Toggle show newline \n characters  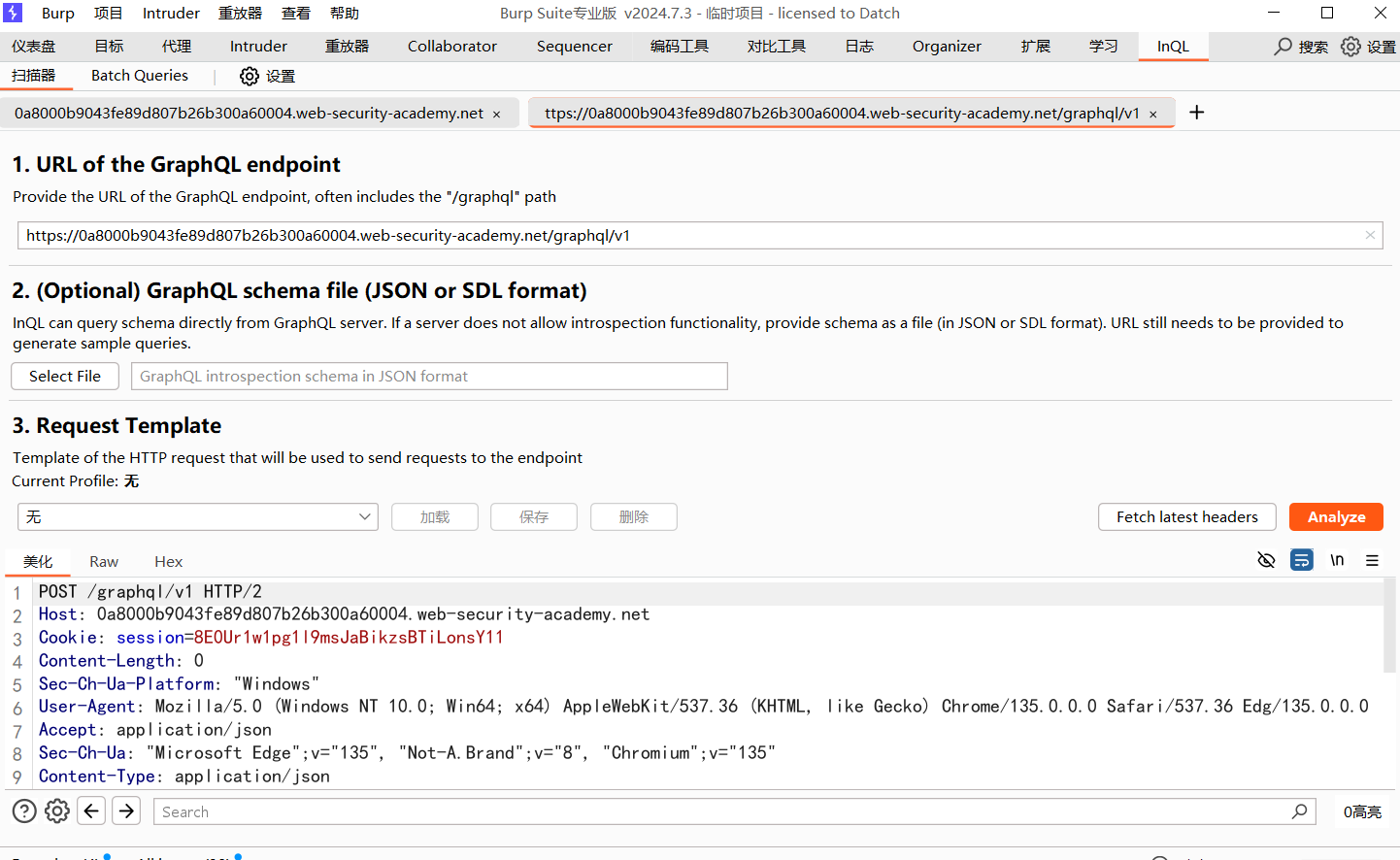point(1337,560)
